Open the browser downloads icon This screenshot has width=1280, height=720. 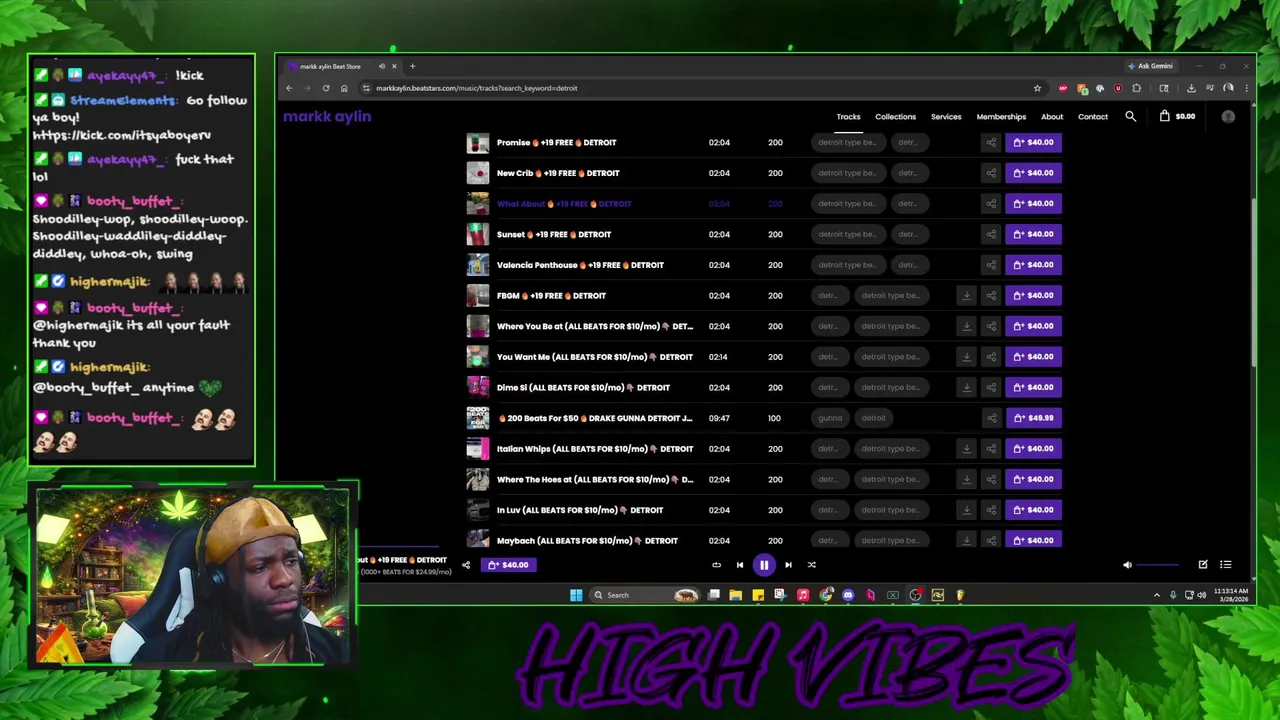click(x=1191, y=88)
